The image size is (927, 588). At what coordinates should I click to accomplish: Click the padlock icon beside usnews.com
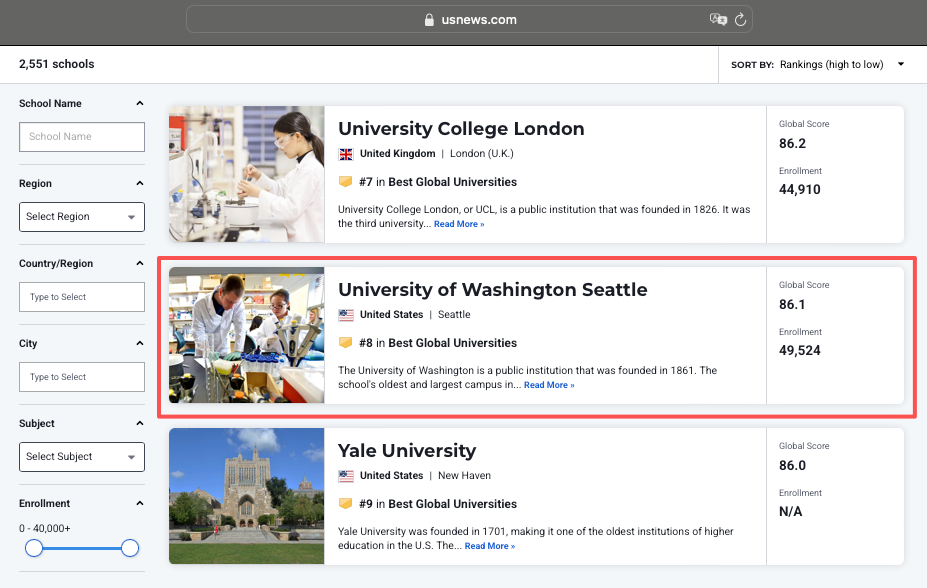coord(429,20)
